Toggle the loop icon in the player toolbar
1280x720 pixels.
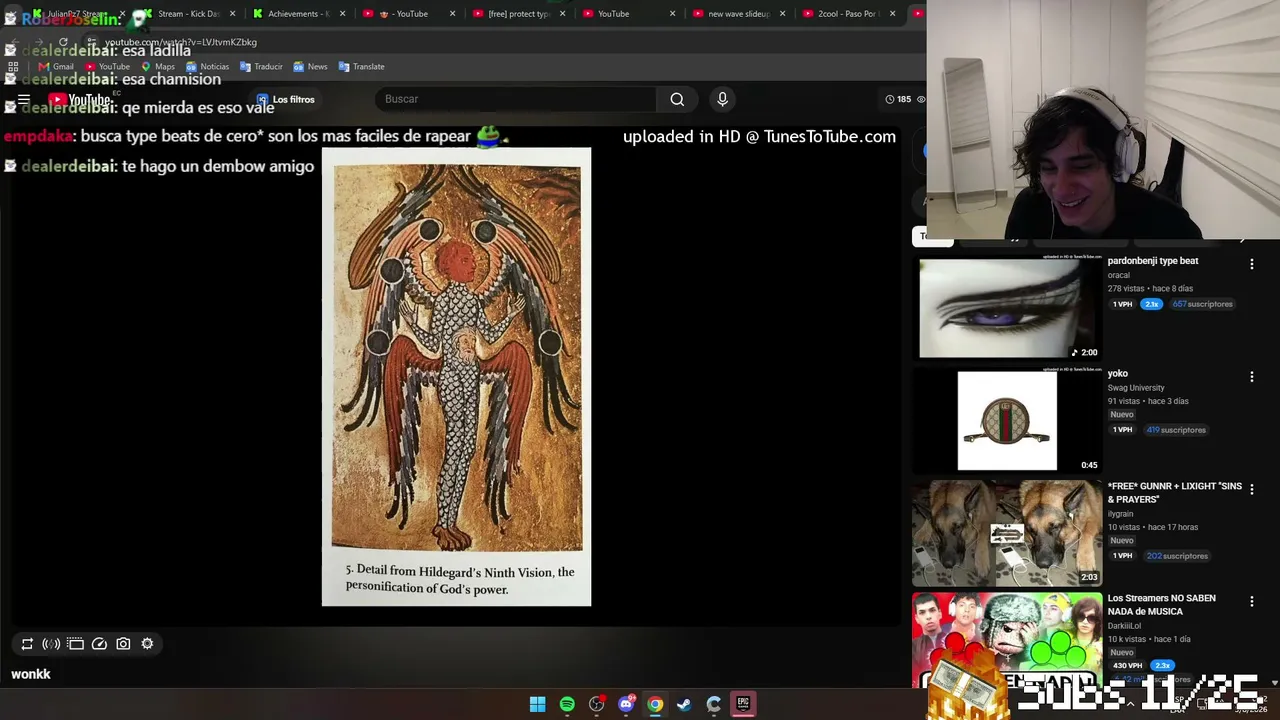coord(27,644)
